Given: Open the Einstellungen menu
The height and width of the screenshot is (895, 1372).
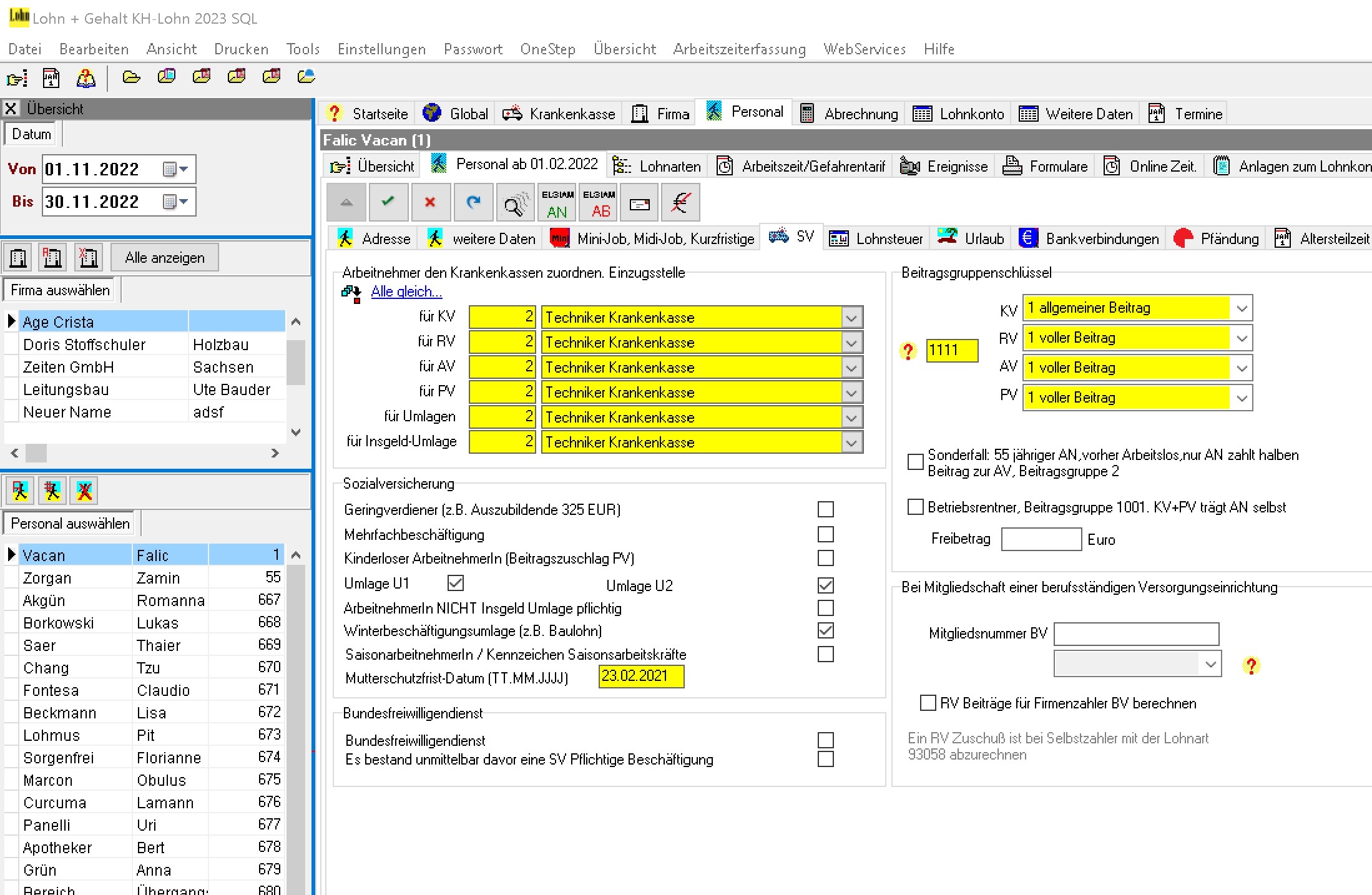Looking at the screenshot, I should click(382, 49).
